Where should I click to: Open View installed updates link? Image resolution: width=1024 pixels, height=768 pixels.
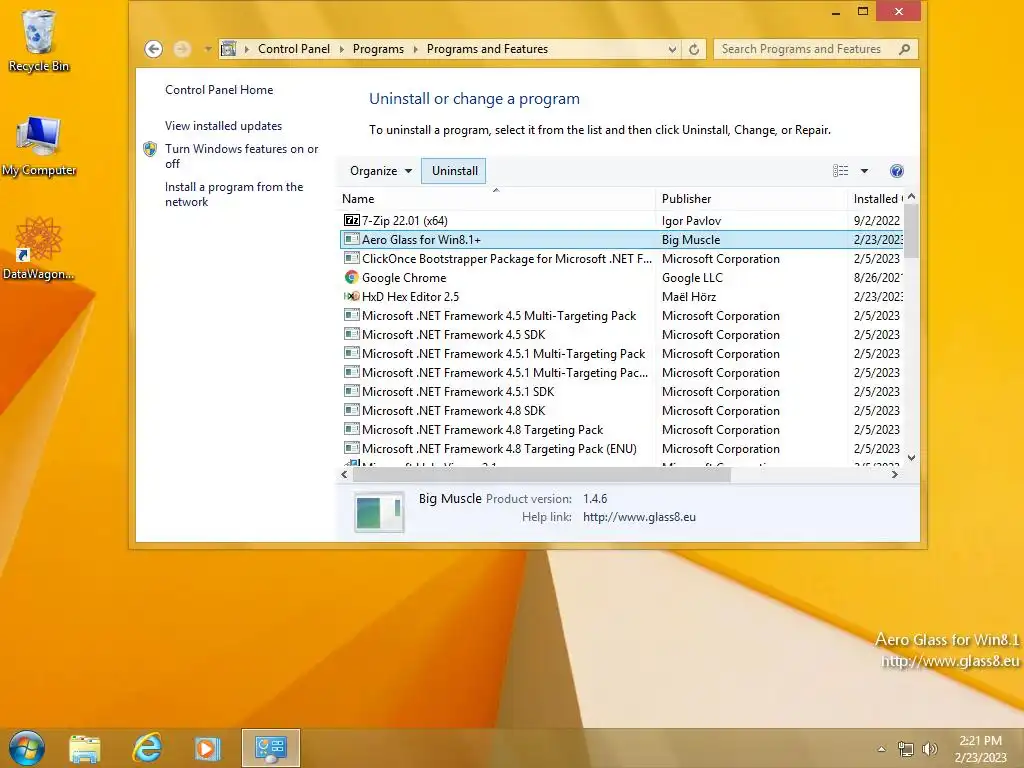click(223, 126)
